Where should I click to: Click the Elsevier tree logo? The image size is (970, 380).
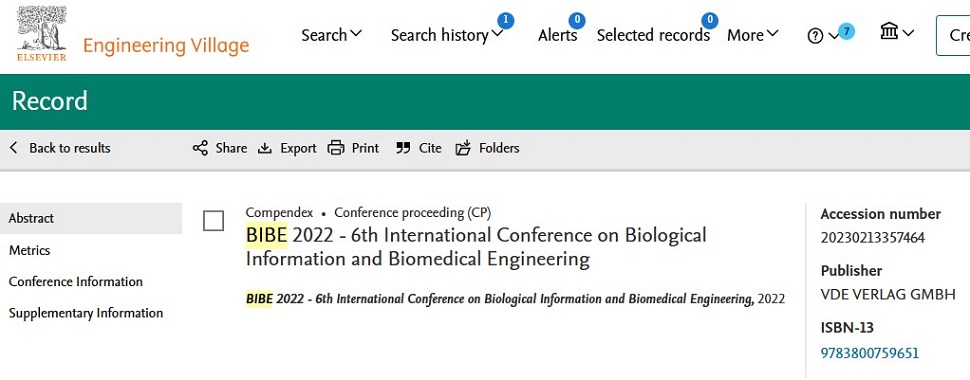41,34
